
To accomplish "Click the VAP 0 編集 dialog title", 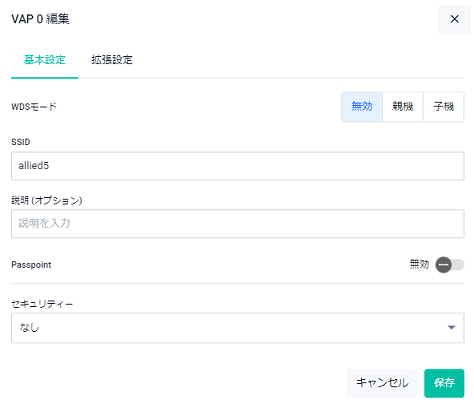I will click(x=40, y=19).
